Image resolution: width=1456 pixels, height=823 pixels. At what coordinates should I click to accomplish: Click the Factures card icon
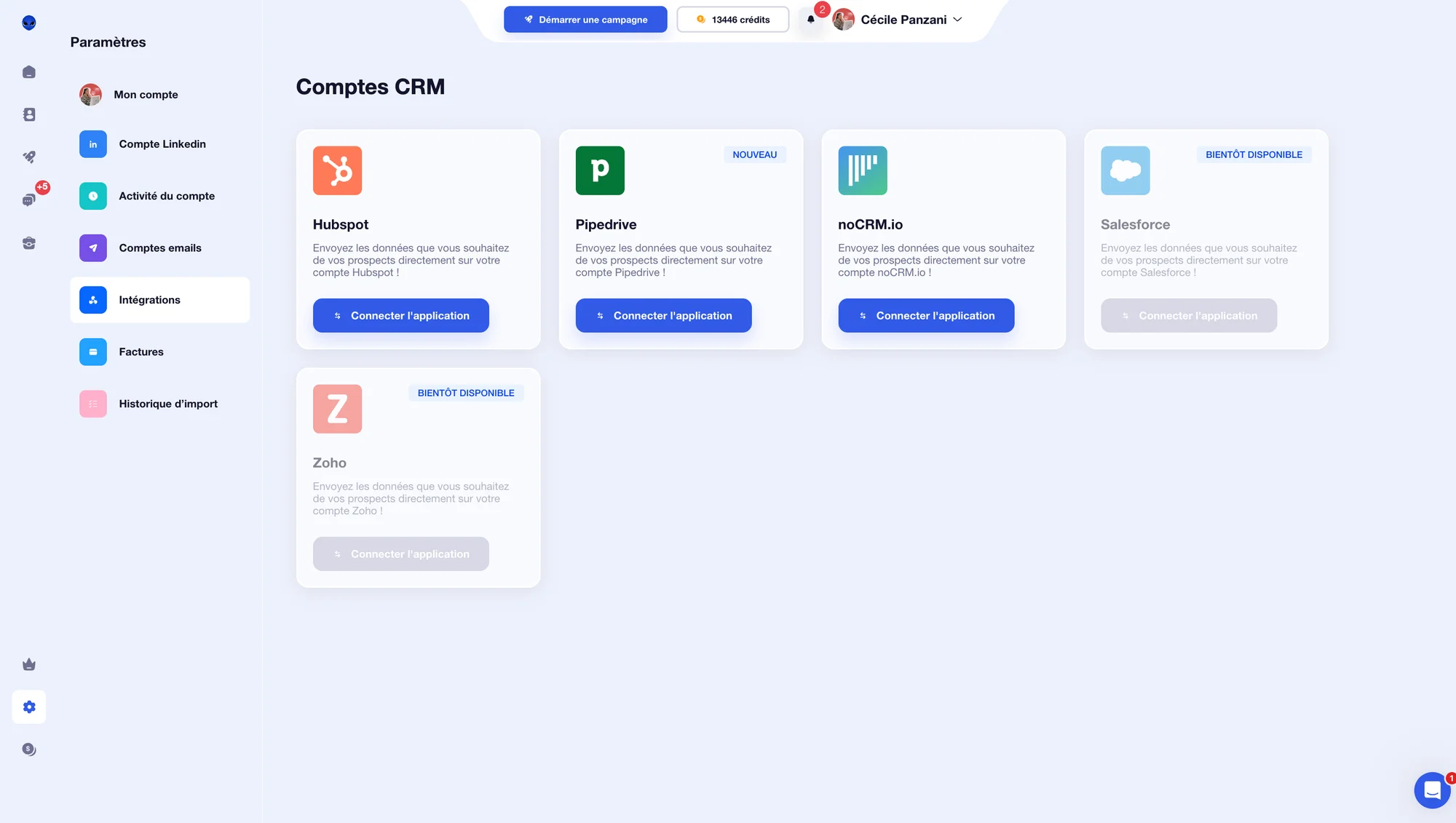[x=93, y=352]
